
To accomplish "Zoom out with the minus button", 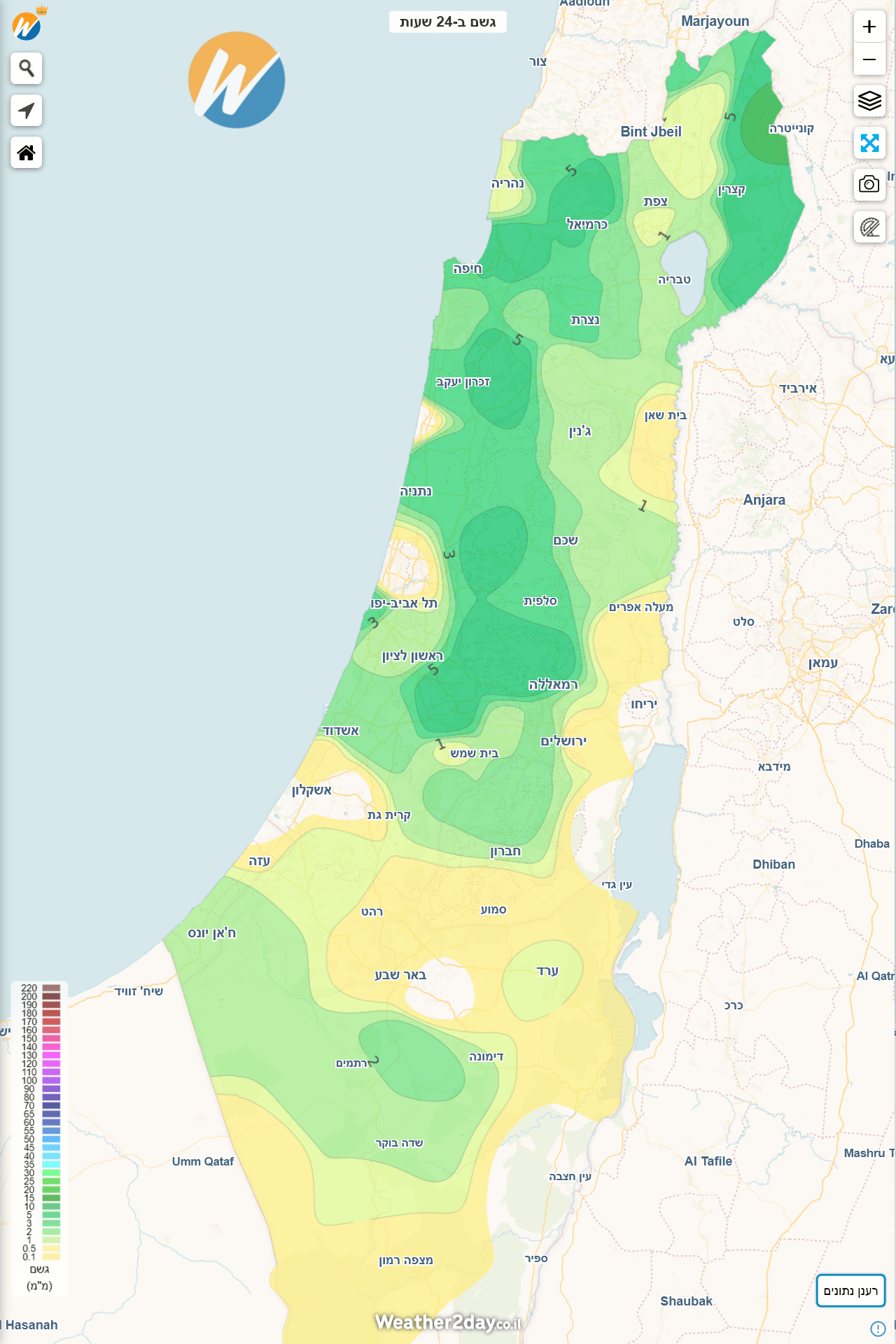I will 869,60.
